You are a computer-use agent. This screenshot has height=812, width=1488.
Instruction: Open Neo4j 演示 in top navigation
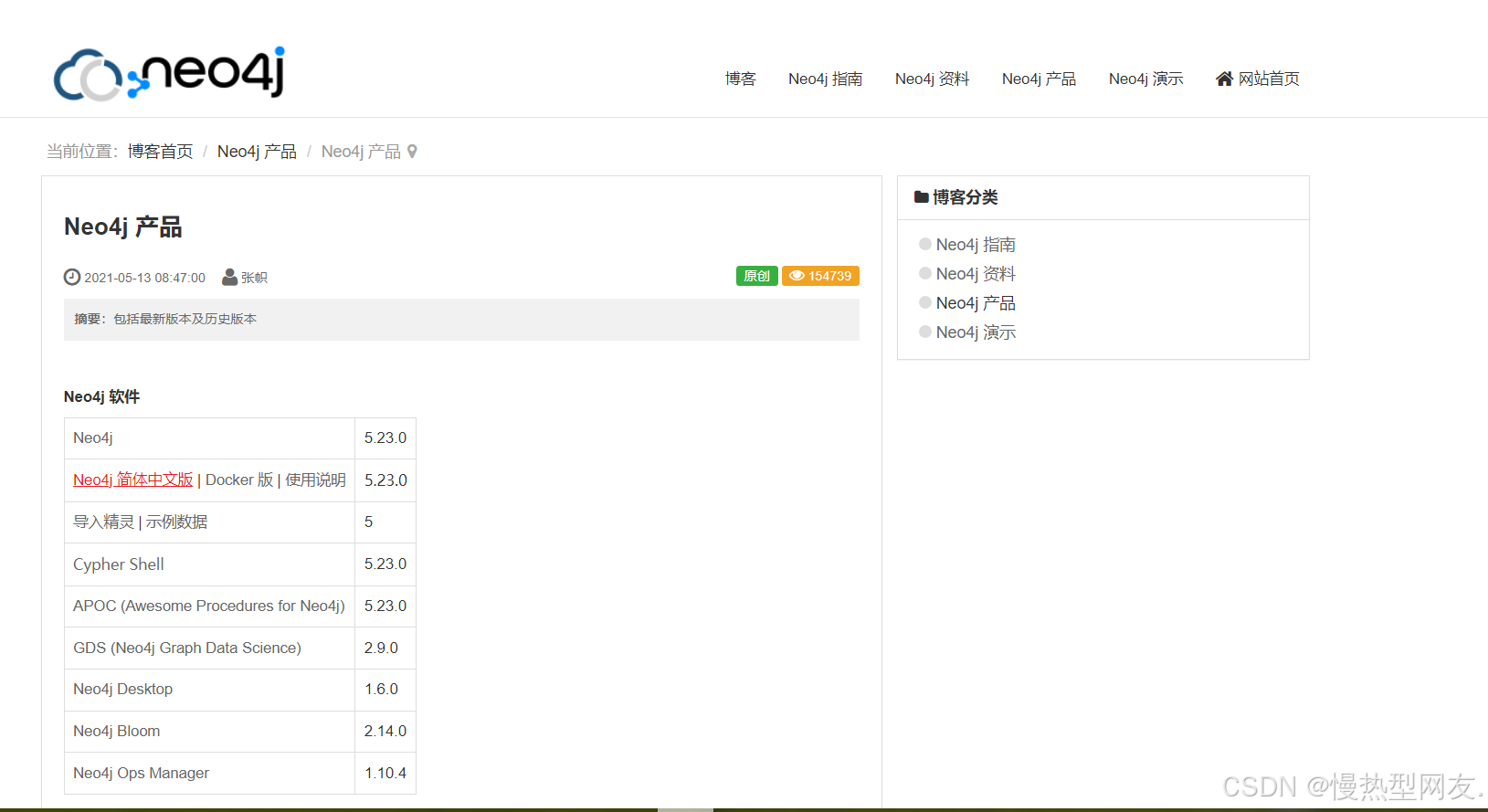click(1146, 79)
